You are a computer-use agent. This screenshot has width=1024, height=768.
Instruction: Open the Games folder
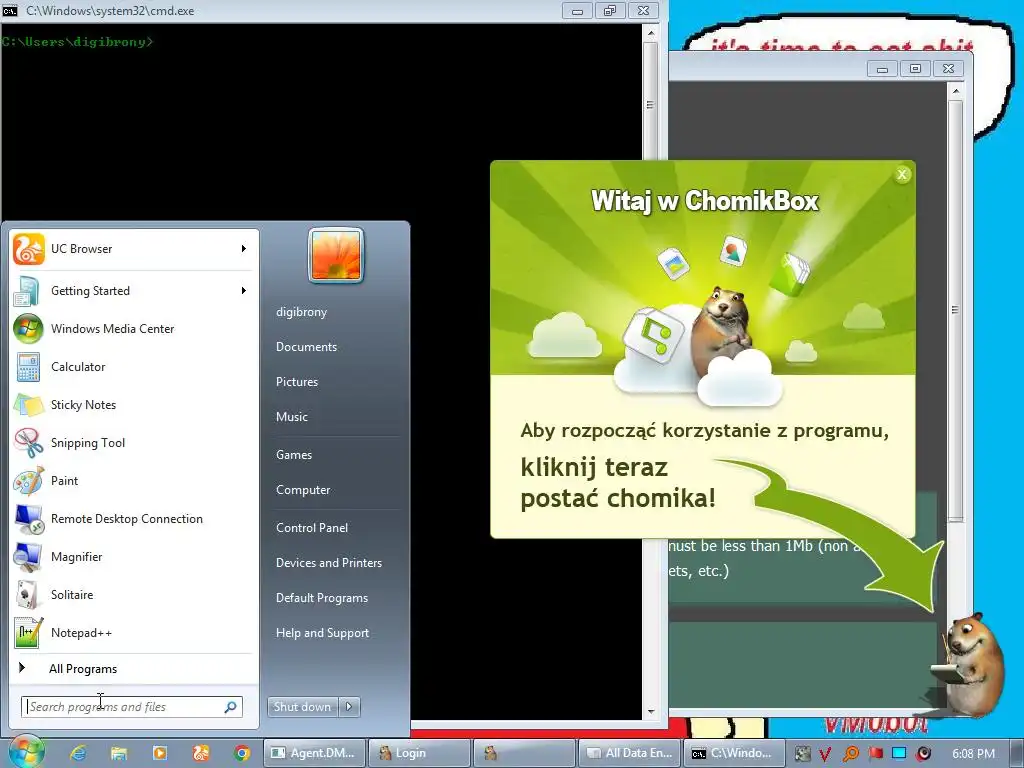pyautogui.click(x=294, y=455)
